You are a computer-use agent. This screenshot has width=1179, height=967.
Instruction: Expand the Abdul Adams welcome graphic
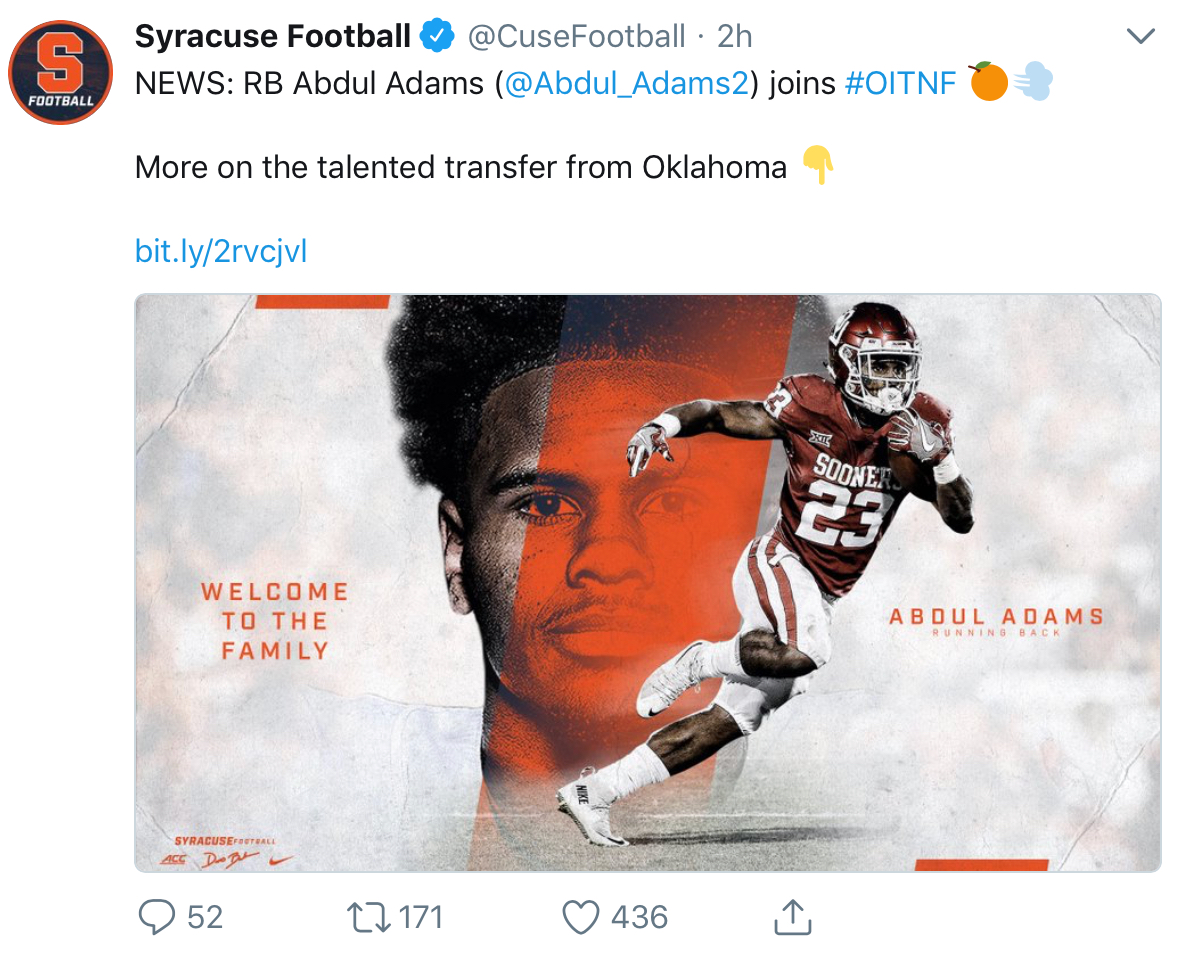click(x=648, y=582)
